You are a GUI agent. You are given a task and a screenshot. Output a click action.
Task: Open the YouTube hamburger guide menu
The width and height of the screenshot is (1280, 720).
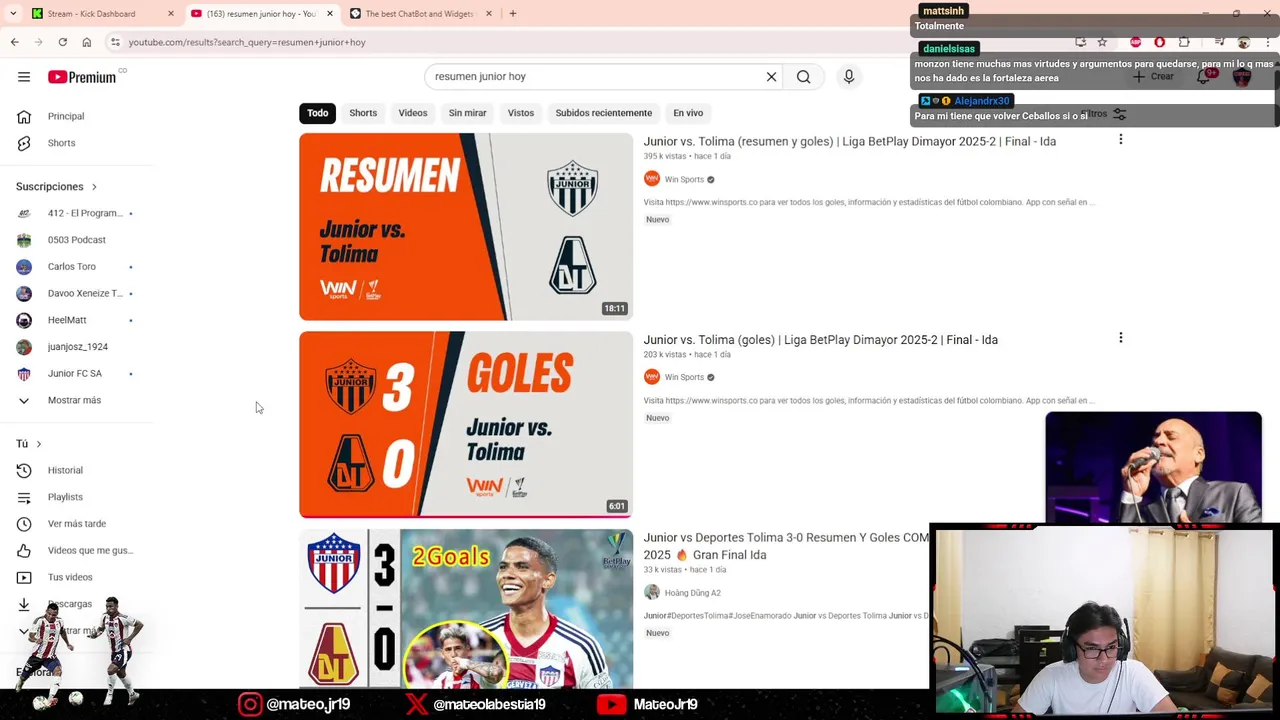click(x=24, y=77)
